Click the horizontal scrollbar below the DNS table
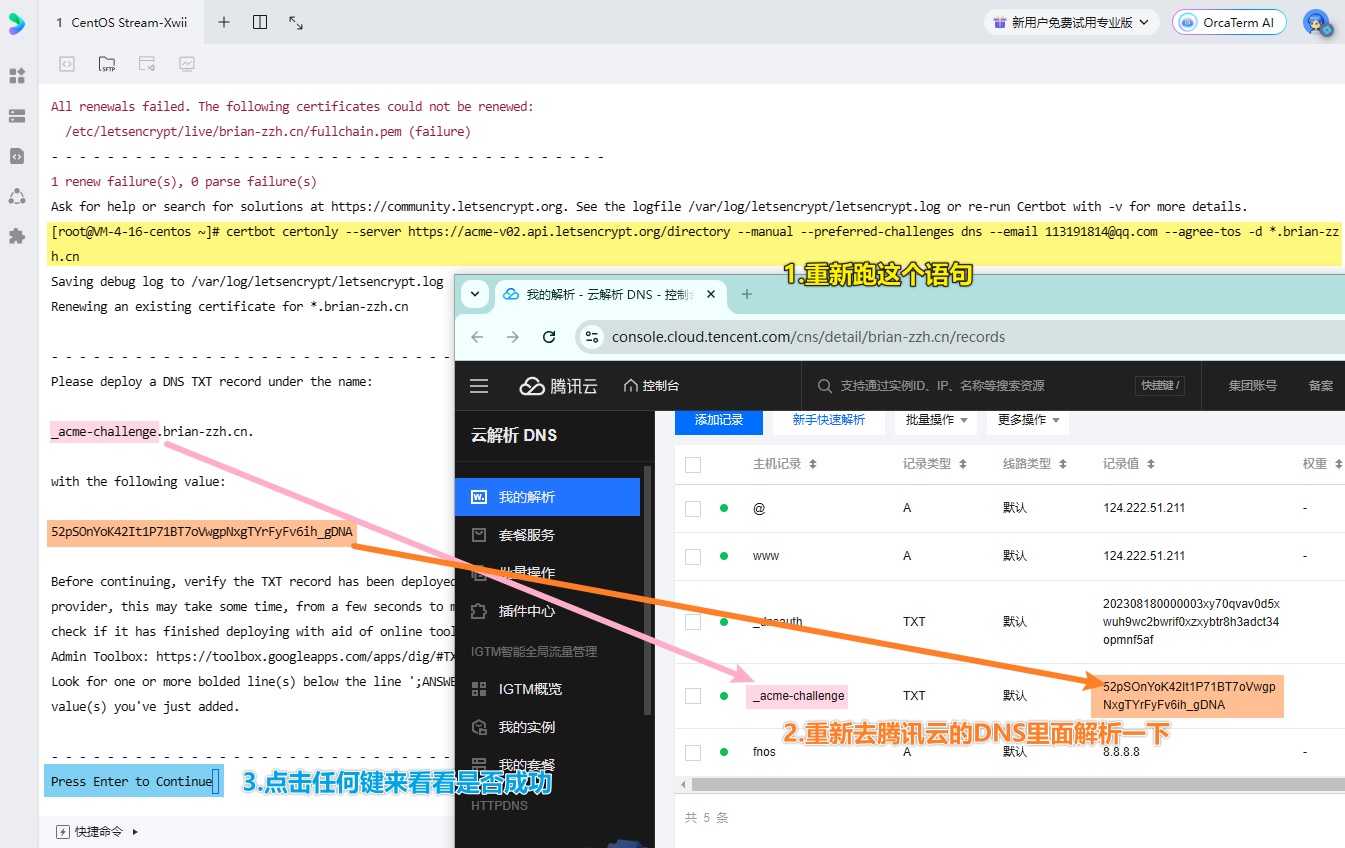The height and width of the screenshot is (848, 1345). [x=1017, y=785]
